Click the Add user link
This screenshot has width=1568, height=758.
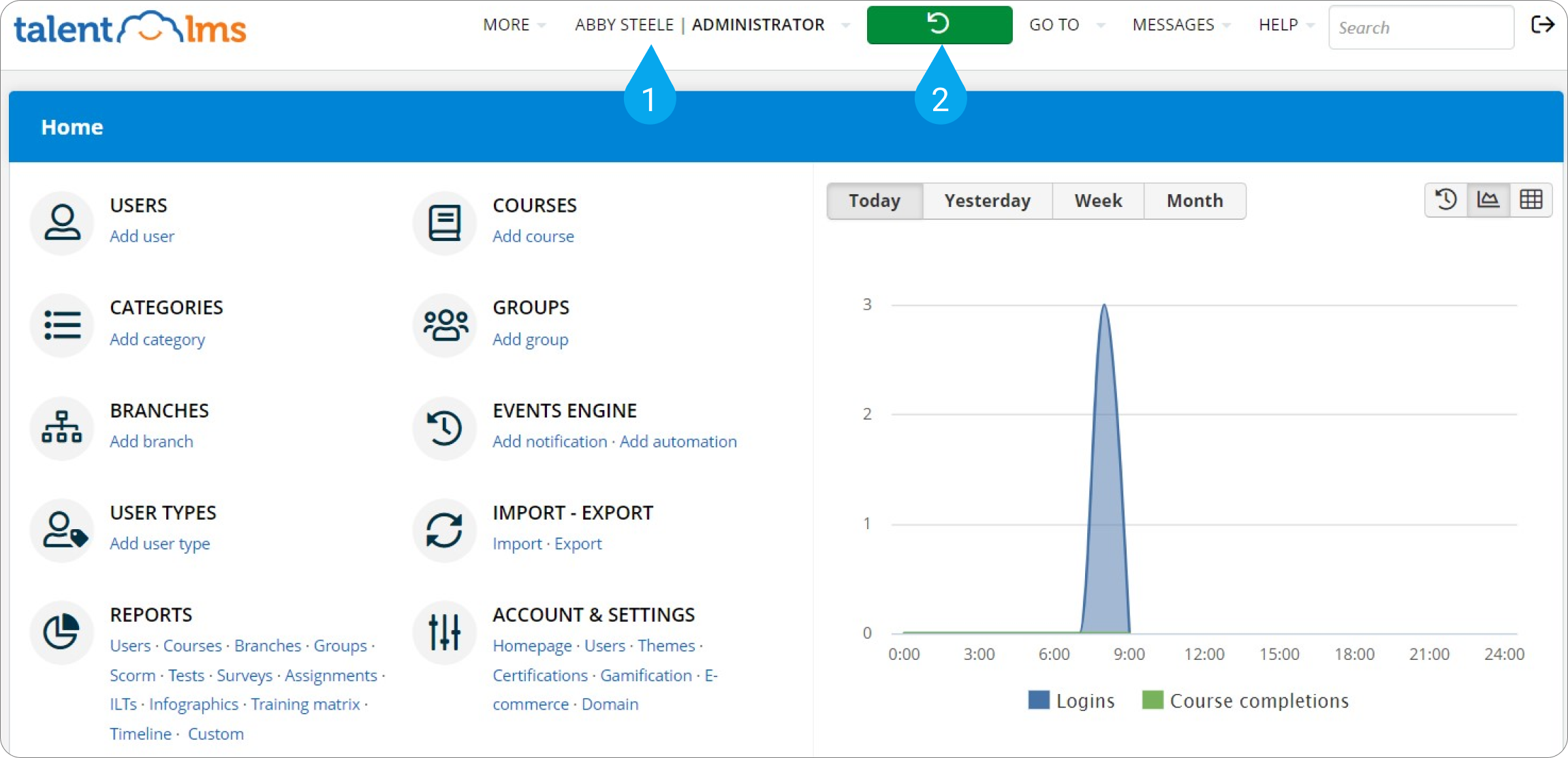(x=142, y=236)
